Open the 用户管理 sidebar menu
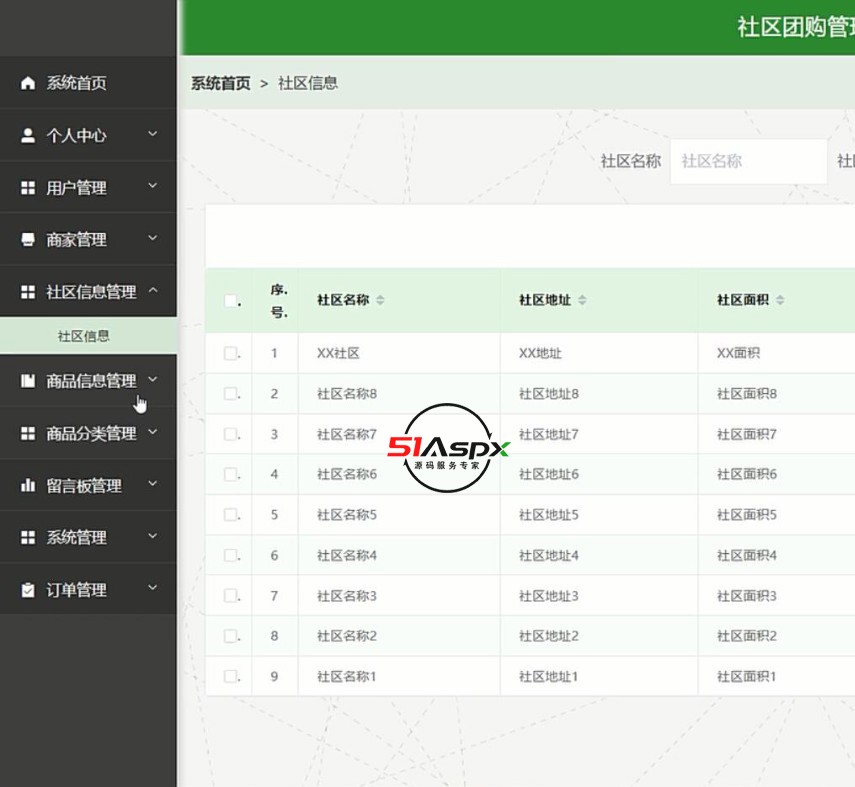 (x=88, y=188)
